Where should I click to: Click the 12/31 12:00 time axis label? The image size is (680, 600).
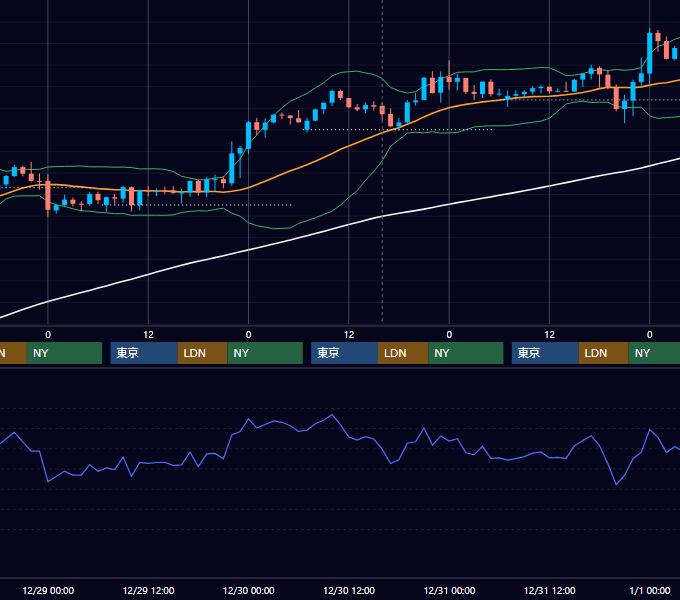click(549, 590)
